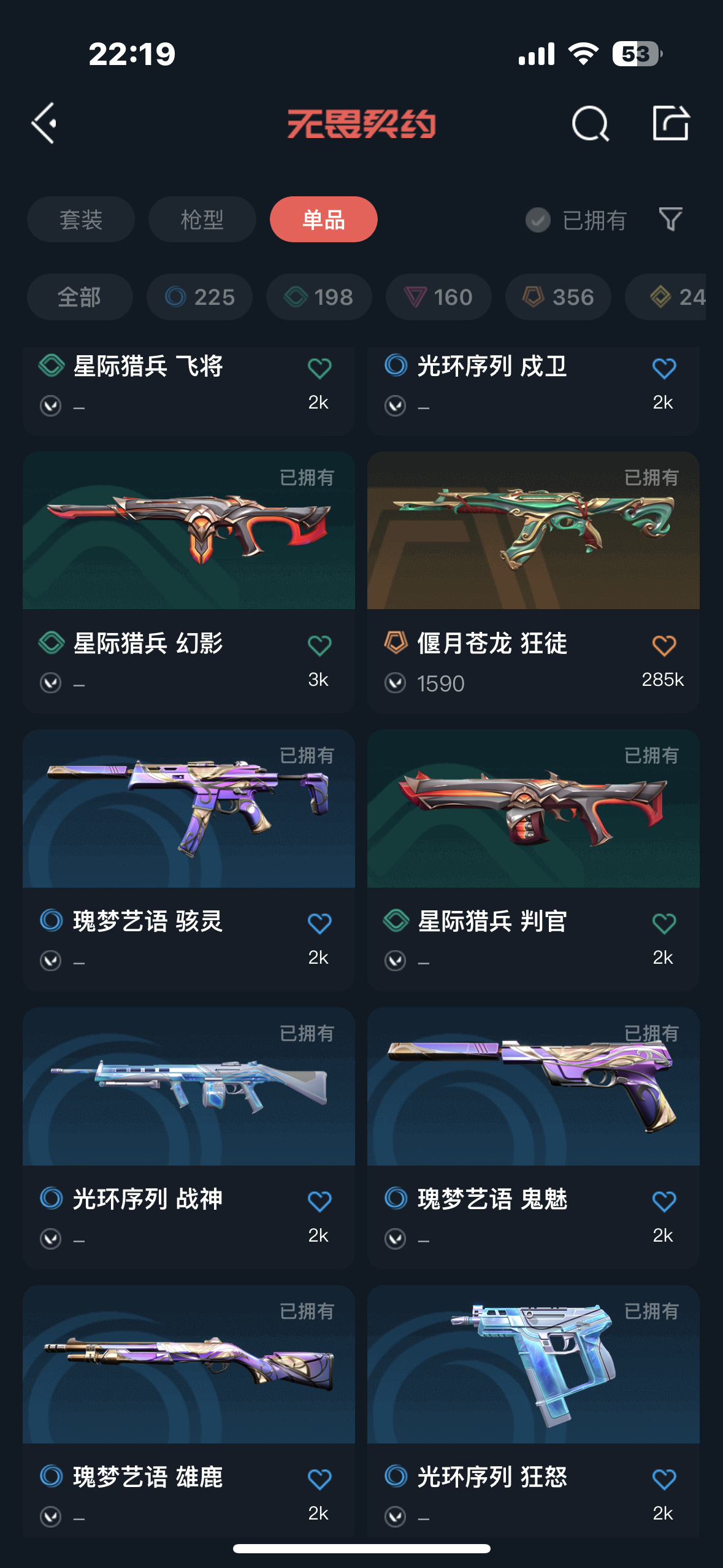Select the 356 orange tier filter
The height and width of the screenshot is (1568, 723).
(x=558, y=297)
